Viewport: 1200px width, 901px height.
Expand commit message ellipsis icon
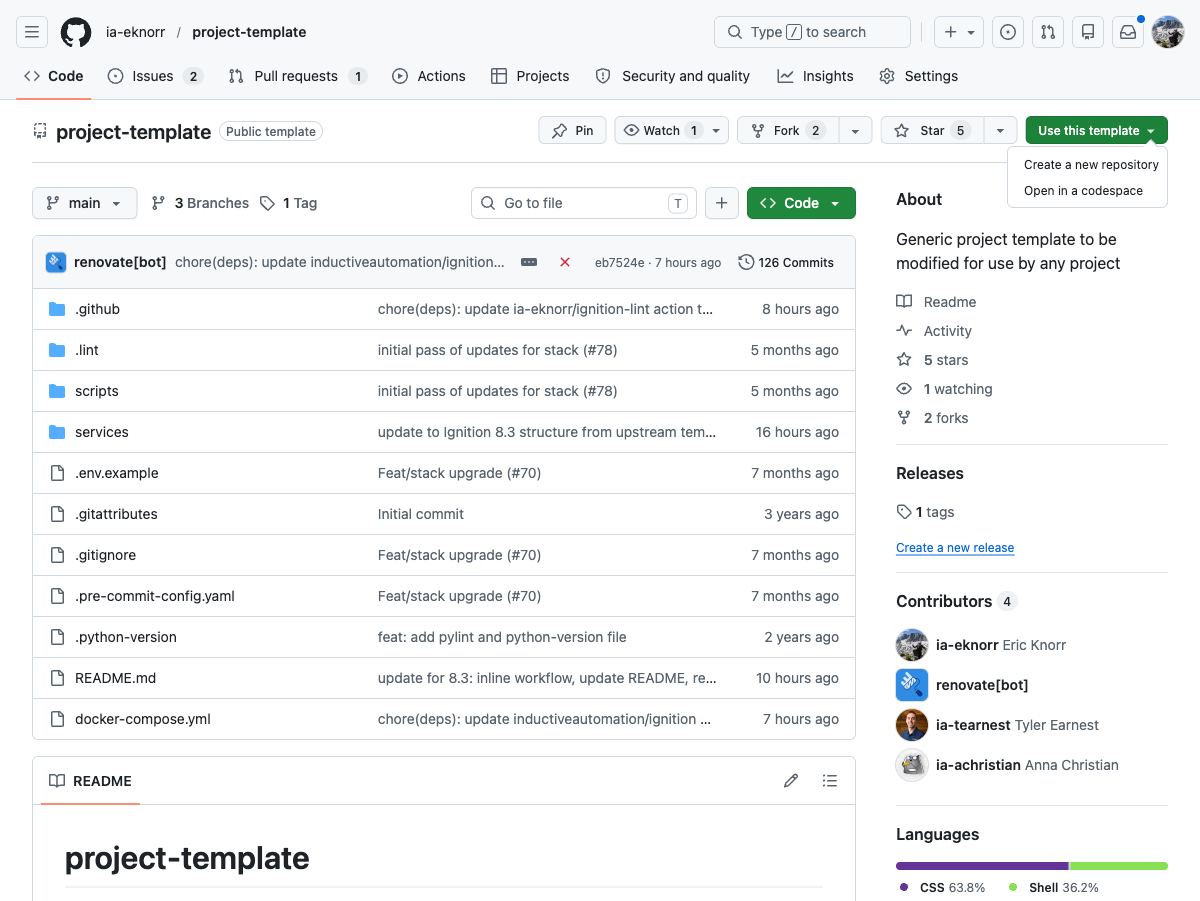[x=529, y=262]
